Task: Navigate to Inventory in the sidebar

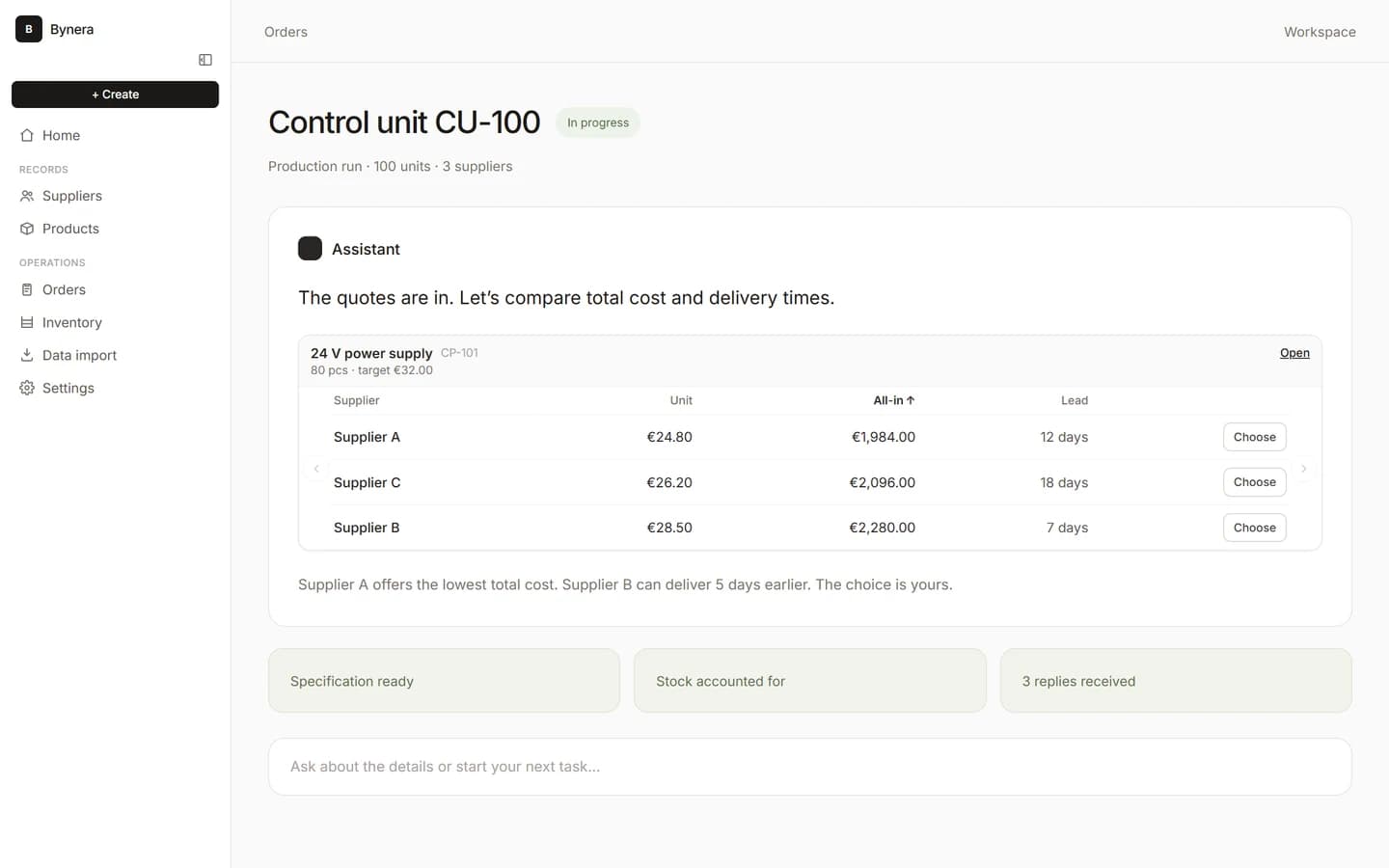Action: pyautogui.click(x=115, y=322)
